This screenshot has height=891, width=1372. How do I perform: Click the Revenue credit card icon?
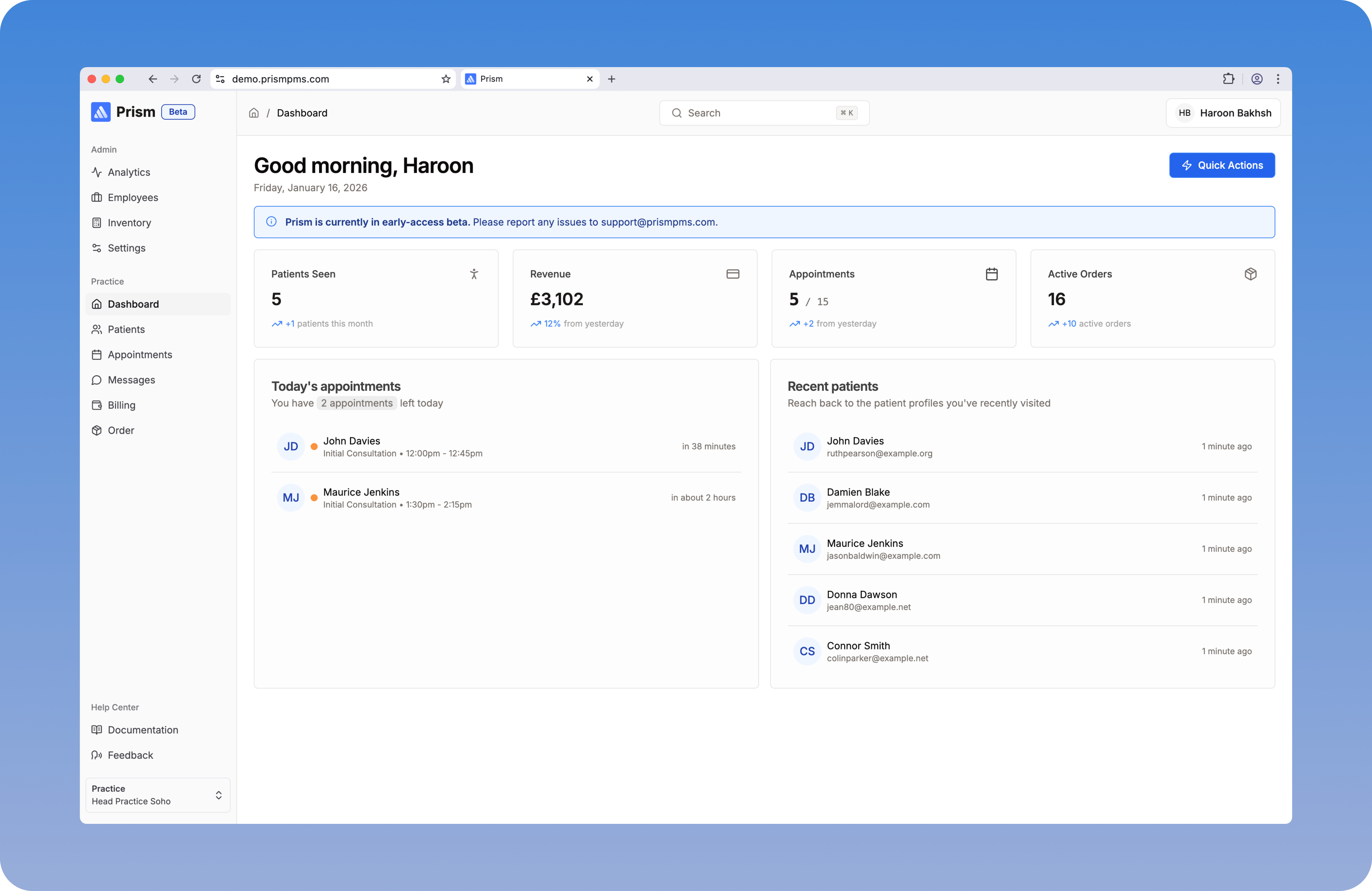(732, 274)
